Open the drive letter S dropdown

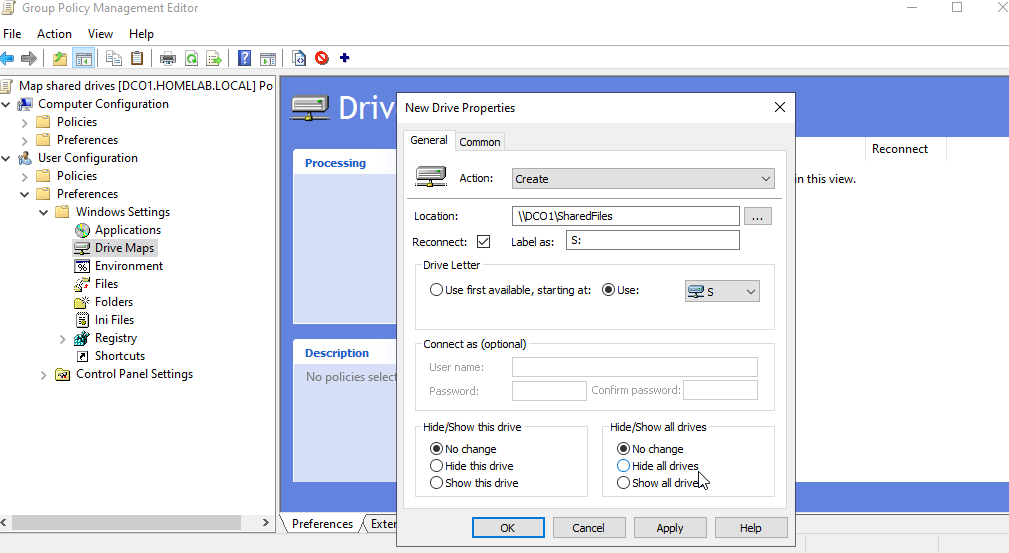(x=722, y=291)
